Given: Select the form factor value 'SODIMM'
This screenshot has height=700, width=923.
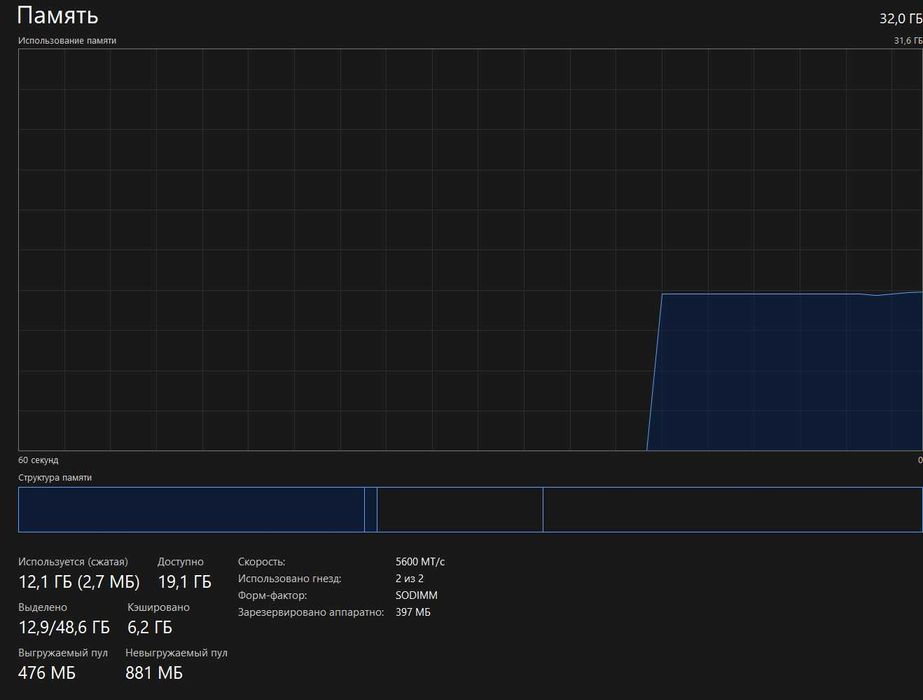Looking at the screenshot, I should click(416, 596).
